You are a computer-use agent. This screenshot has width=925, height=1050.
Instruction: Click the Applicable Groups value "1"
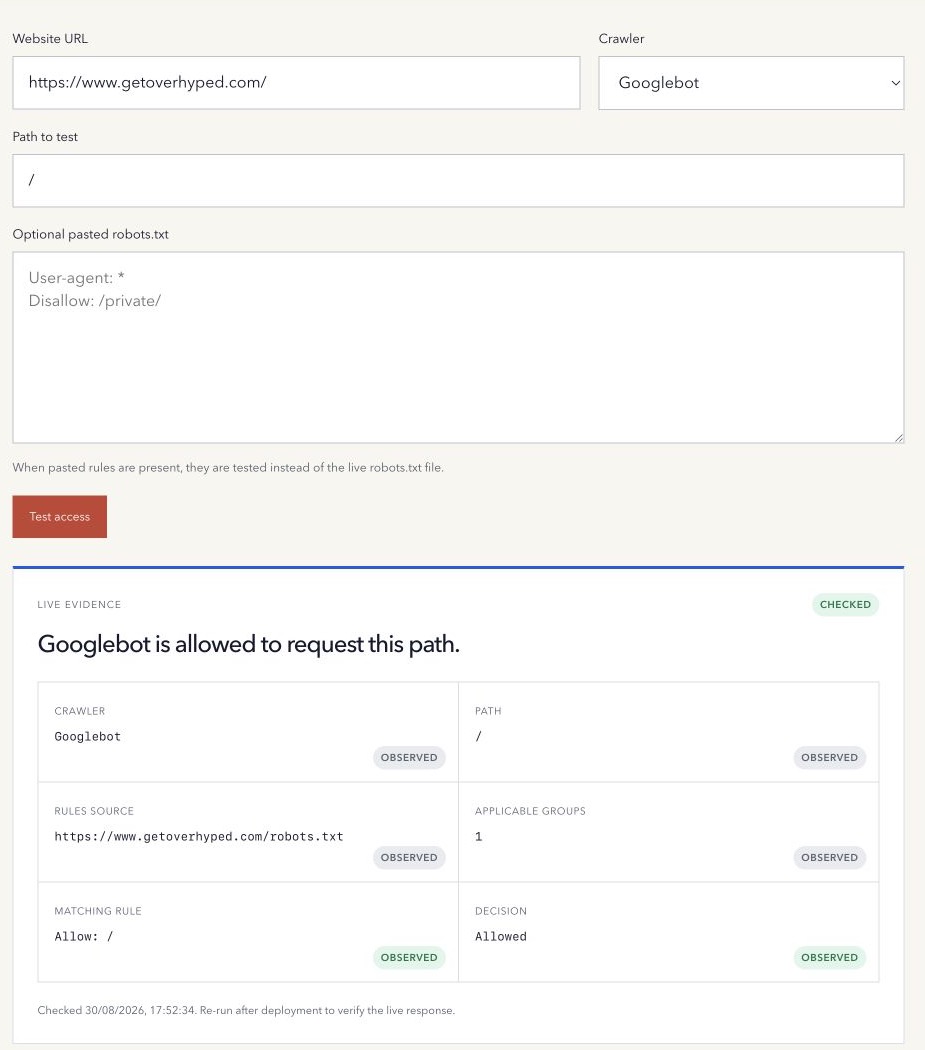pyautogui.click(x=478, y=836)
